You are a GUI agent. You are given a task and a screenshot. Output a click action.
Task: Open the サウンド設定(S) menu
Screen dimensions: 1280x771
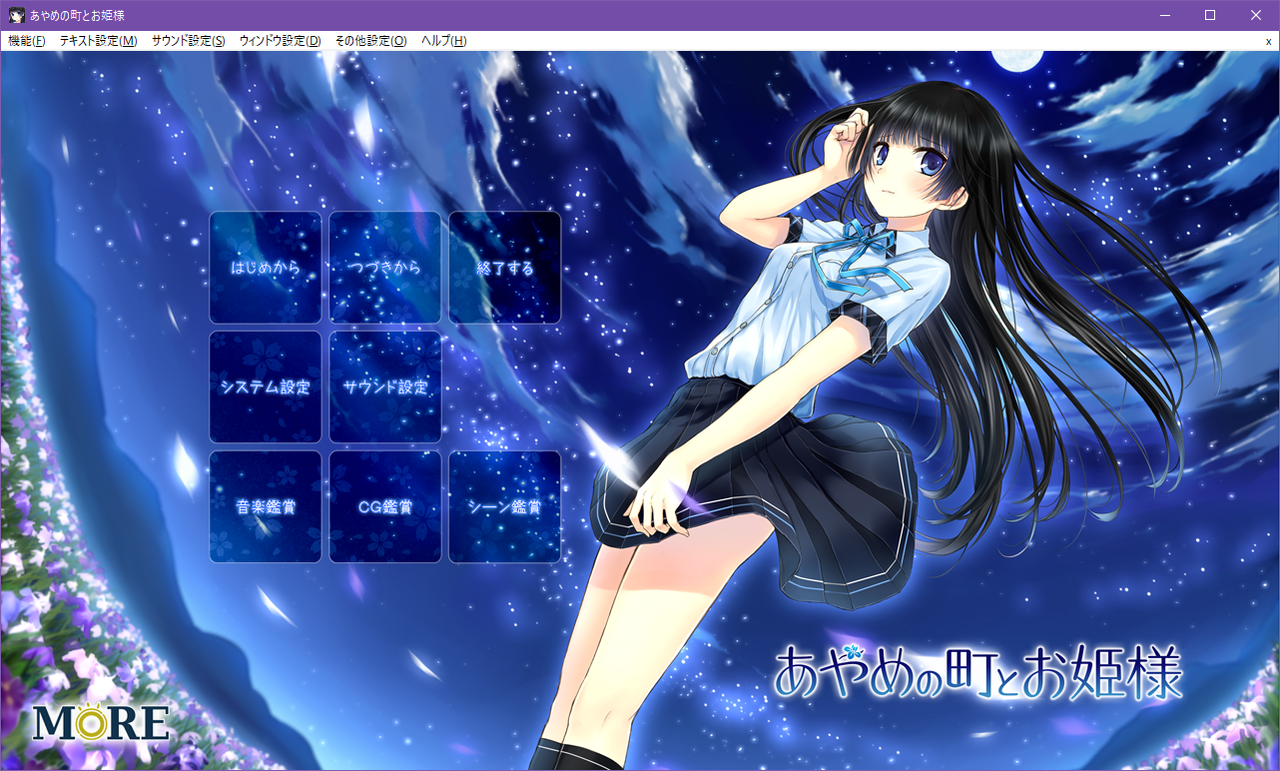coord(188,41)
